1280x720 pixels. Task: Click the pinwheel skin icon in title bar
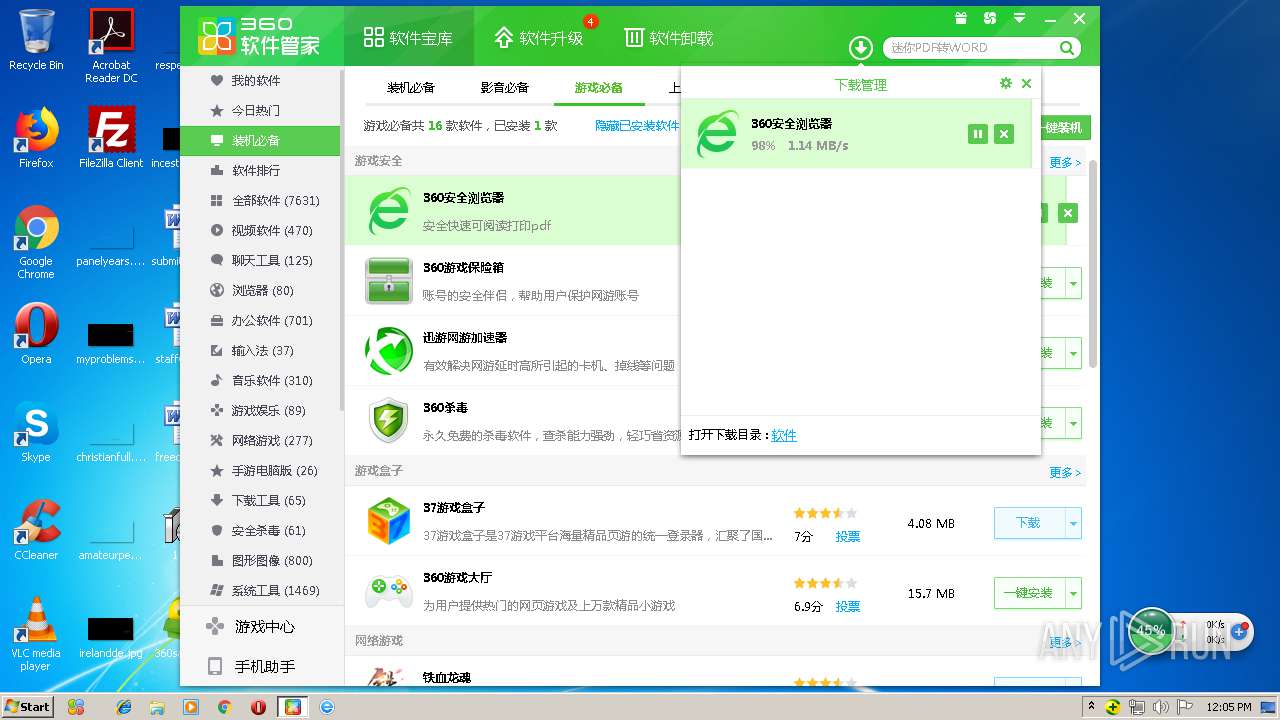click(990, 18)
